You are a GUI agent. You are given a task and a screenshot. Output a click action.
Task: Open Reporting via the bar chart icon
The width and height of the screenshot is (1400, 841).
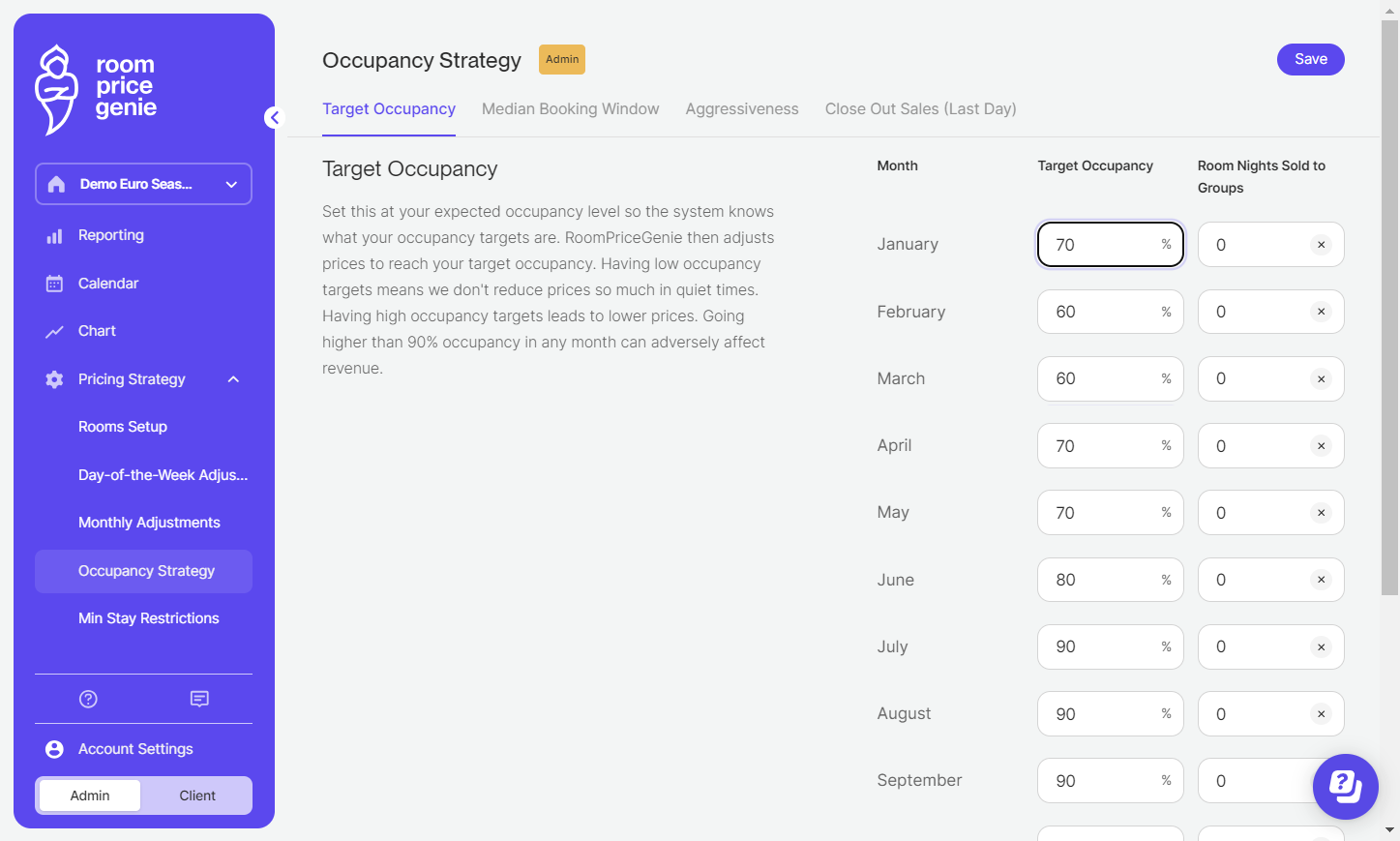click(x=54, y=235)
